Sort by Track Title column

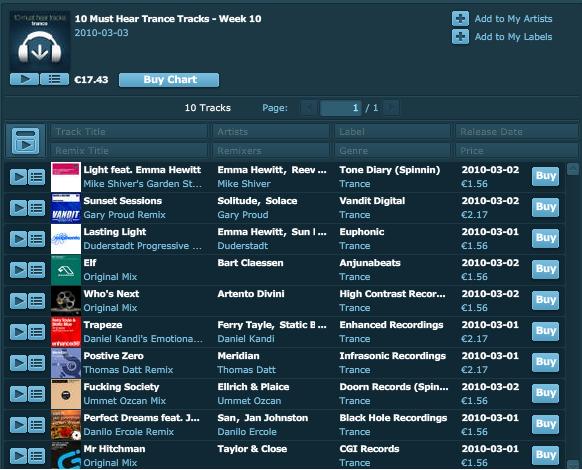click(128, 131)
